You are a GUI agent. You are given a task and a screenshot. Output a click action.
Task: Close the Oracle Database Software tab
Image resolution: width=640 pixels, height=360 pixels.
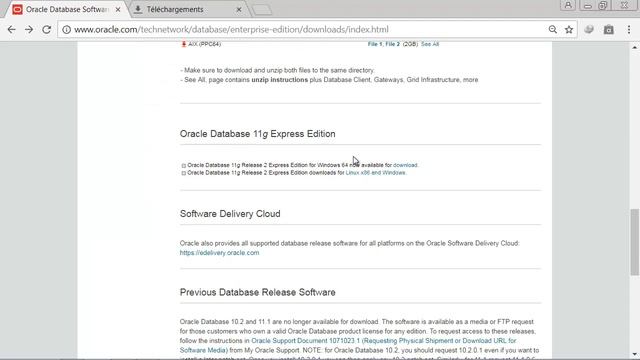pos(118,9)
